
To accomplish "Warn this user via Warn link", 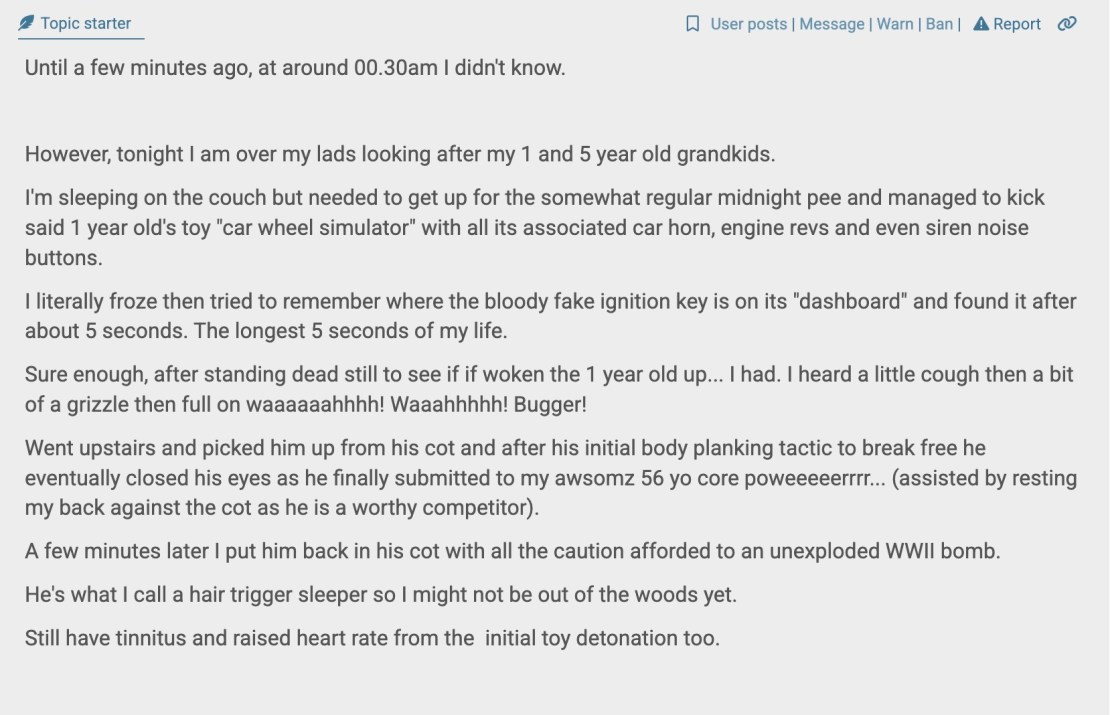I will point(895,24).
